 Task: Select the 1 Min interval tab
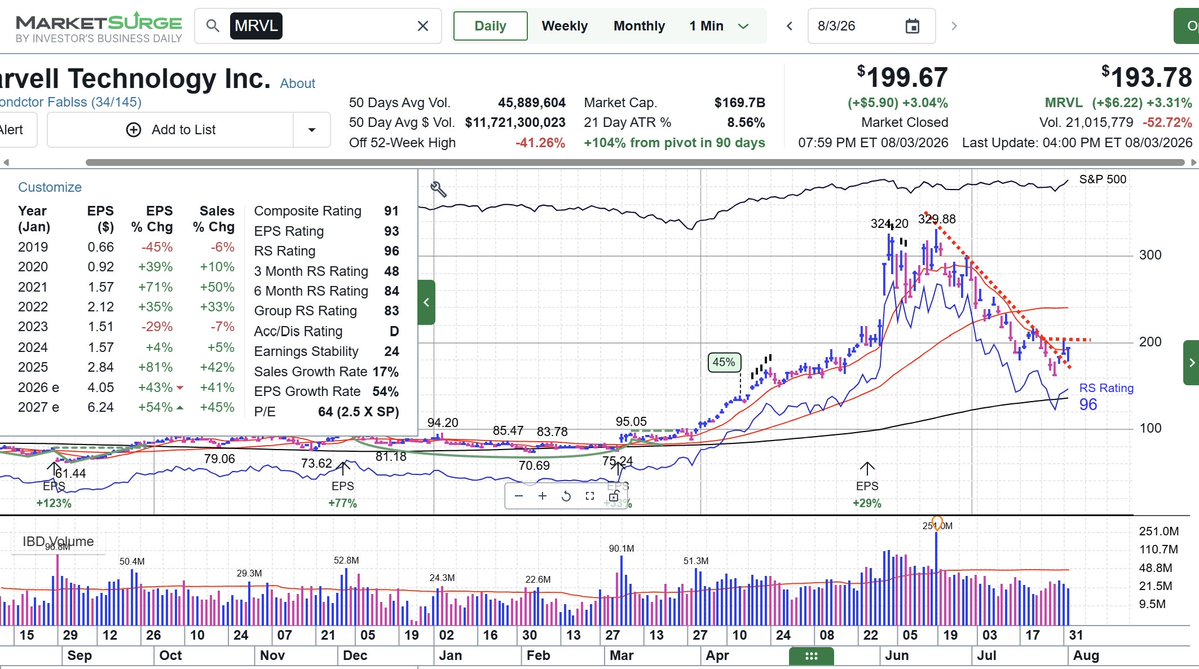point(706,26)
